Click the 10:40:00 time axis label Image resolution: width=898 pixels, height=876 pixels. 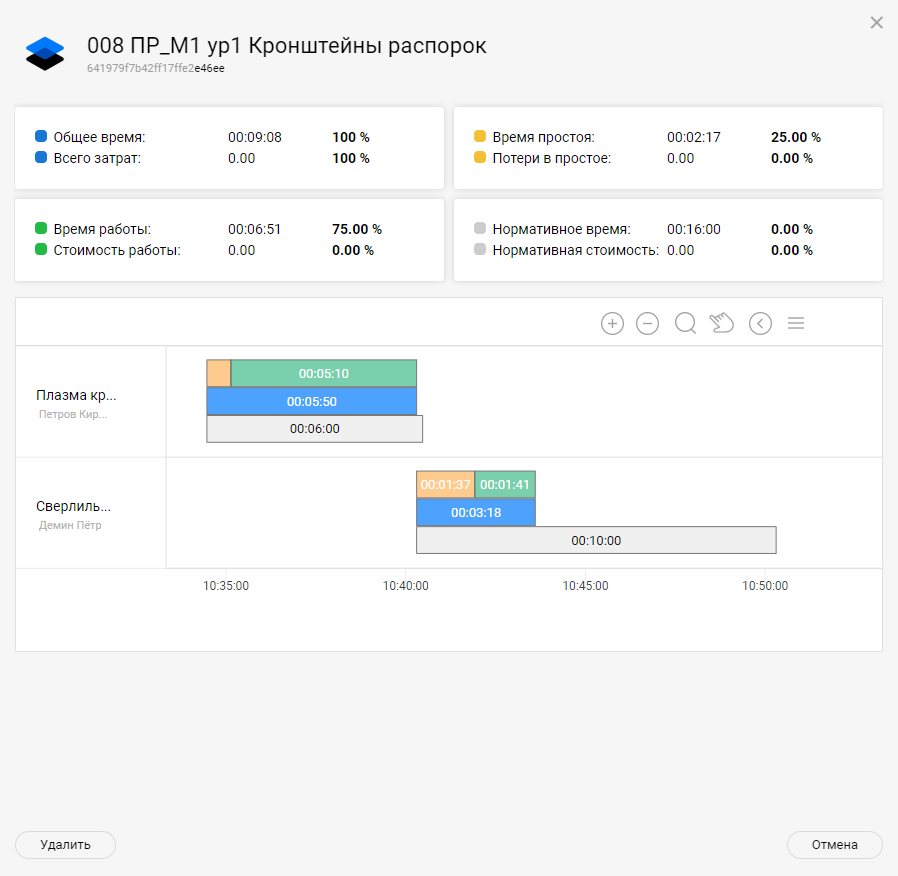point(405,586)
